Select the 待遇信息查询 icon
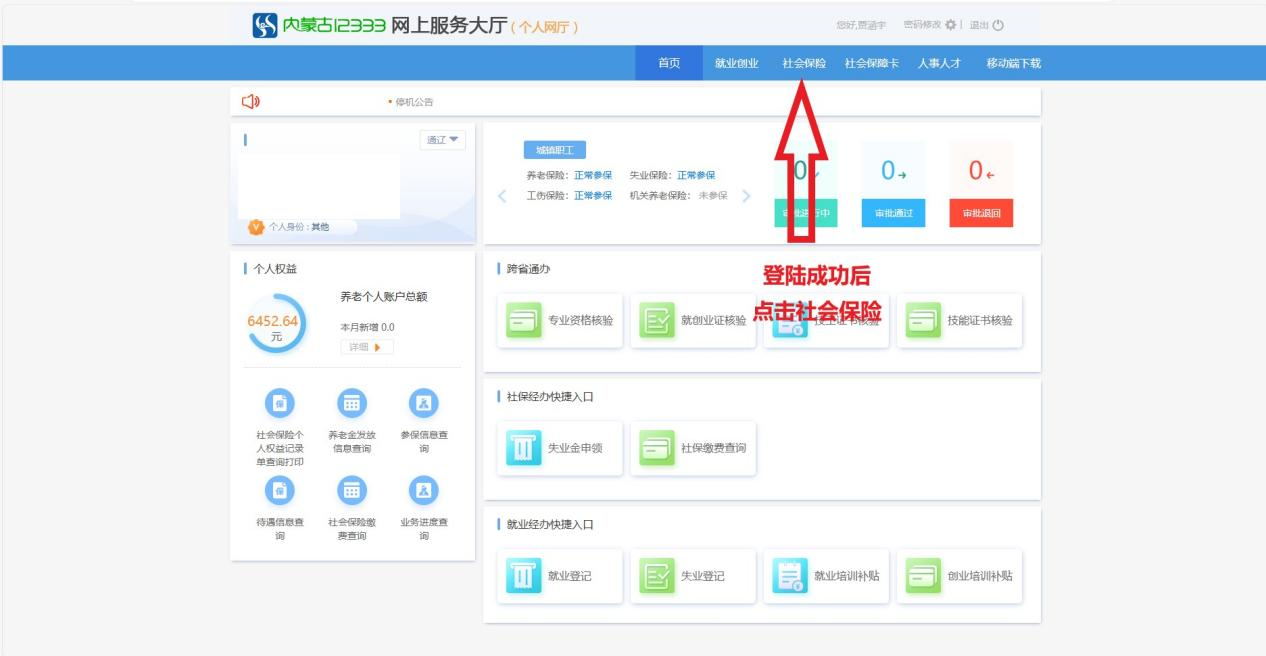The image size is (1266, 656). [x=280, y=489]
